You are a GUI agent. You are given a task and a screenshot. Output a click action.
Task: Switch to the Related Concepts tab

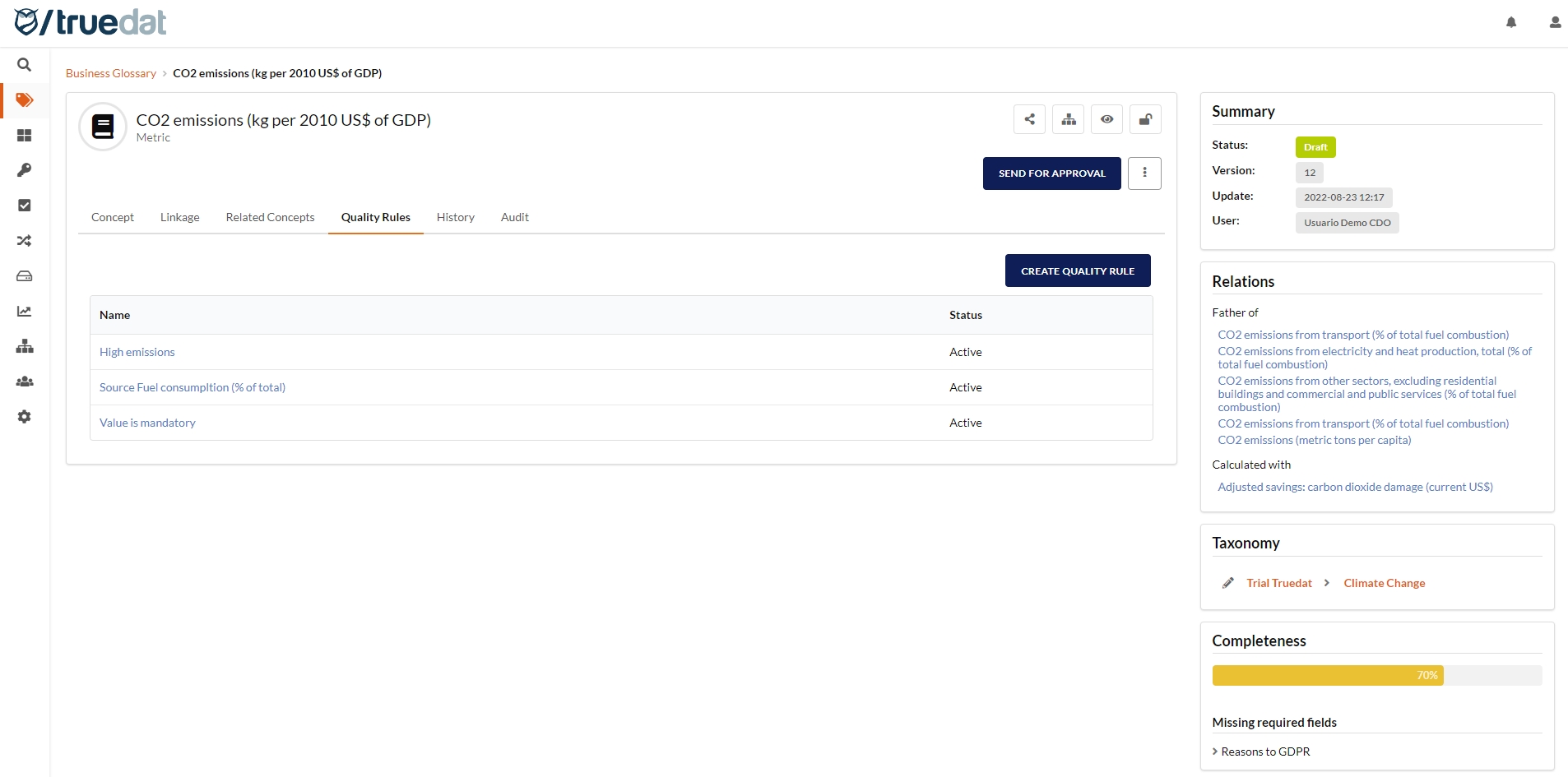click(270, 217)
